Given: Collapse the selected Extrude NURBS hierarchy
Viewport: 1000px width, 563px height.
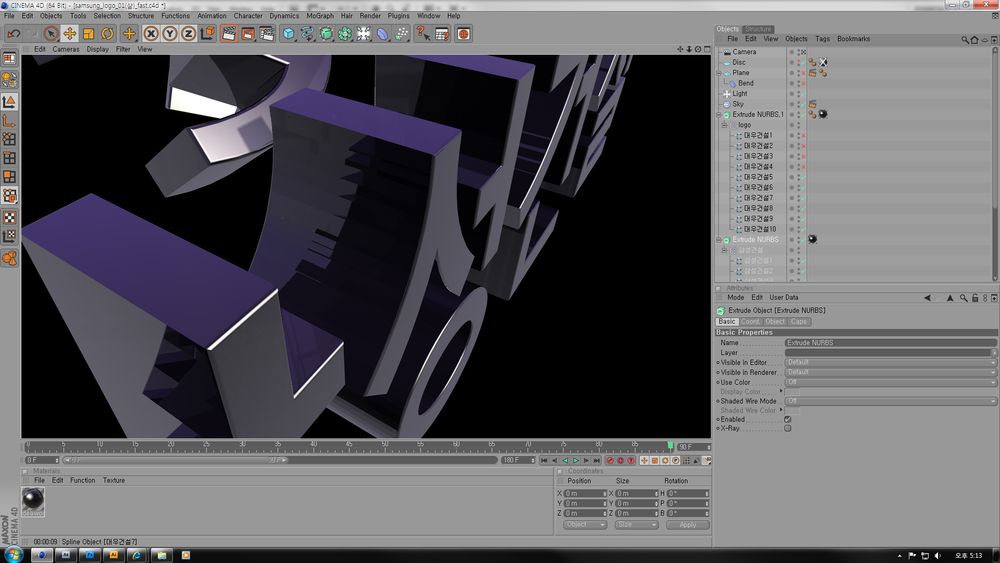Looking at the screenshot, I should click(x=719, y=240).
